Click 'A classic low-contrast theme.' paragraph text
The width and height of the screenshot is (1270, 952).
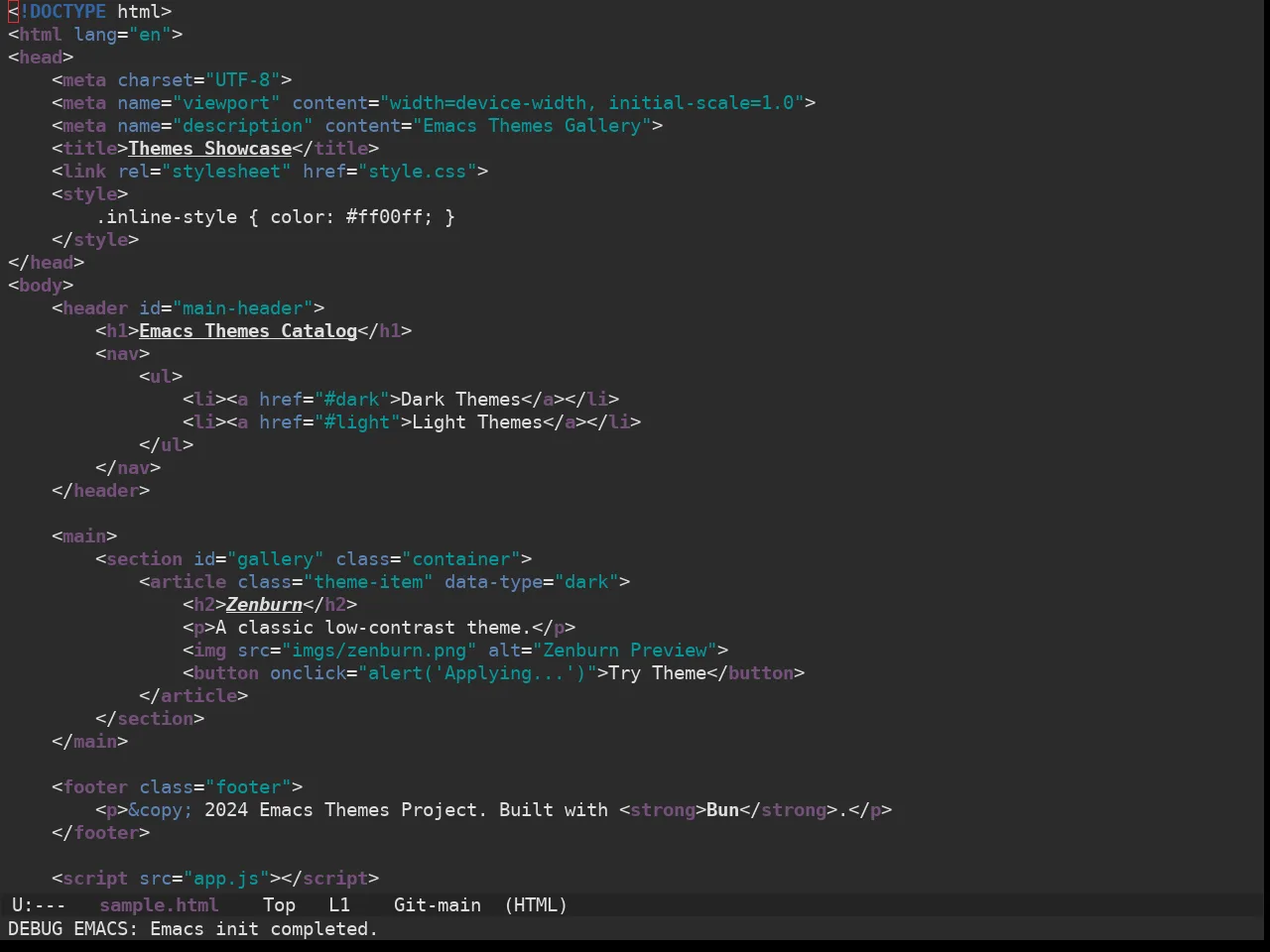coord(374,628)
